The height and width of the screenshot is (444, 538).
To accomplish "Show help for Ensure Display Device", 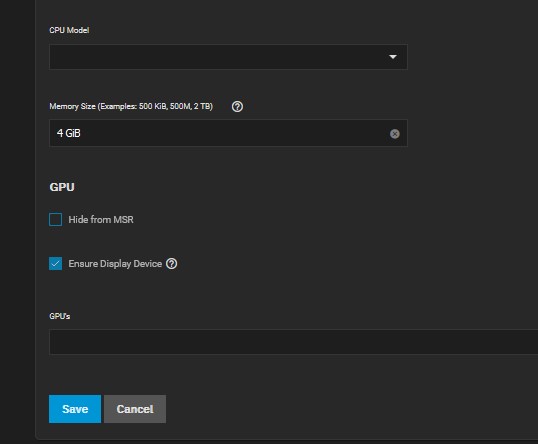I will click(x=172, y=264).
